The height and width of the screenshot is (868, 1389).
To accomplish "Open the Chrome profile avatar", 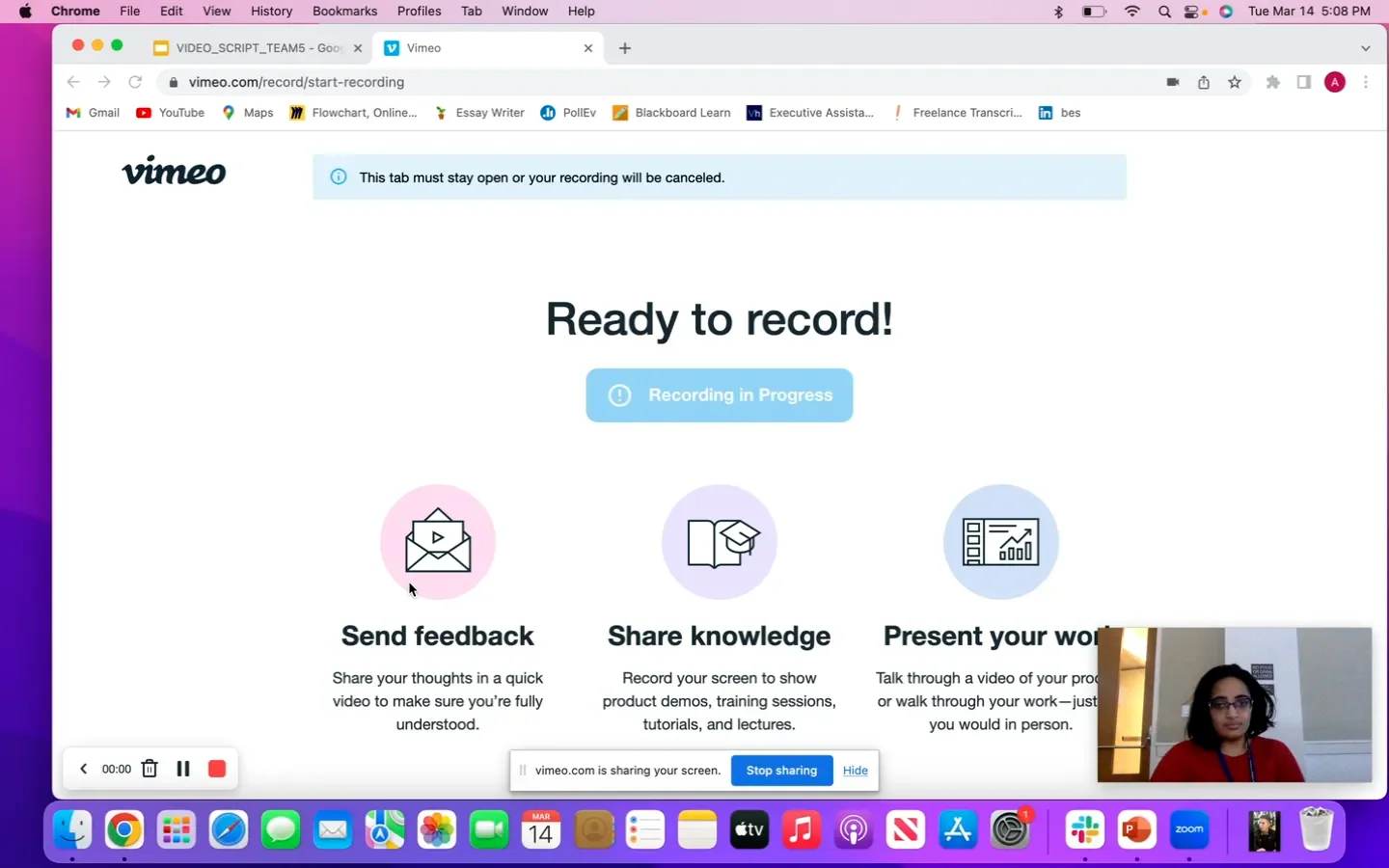I will (1335, 82).
